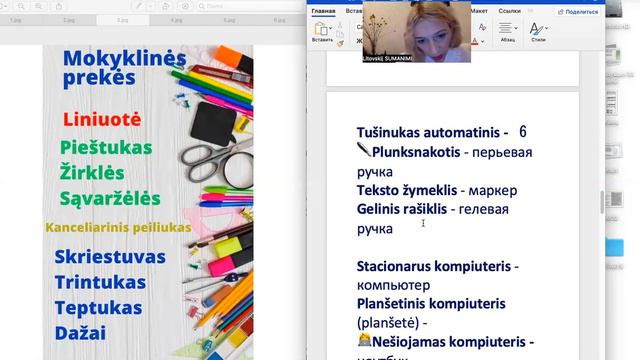Click the webcam video thumbnail of Litovskij SUMANIAI

(417, 32)
